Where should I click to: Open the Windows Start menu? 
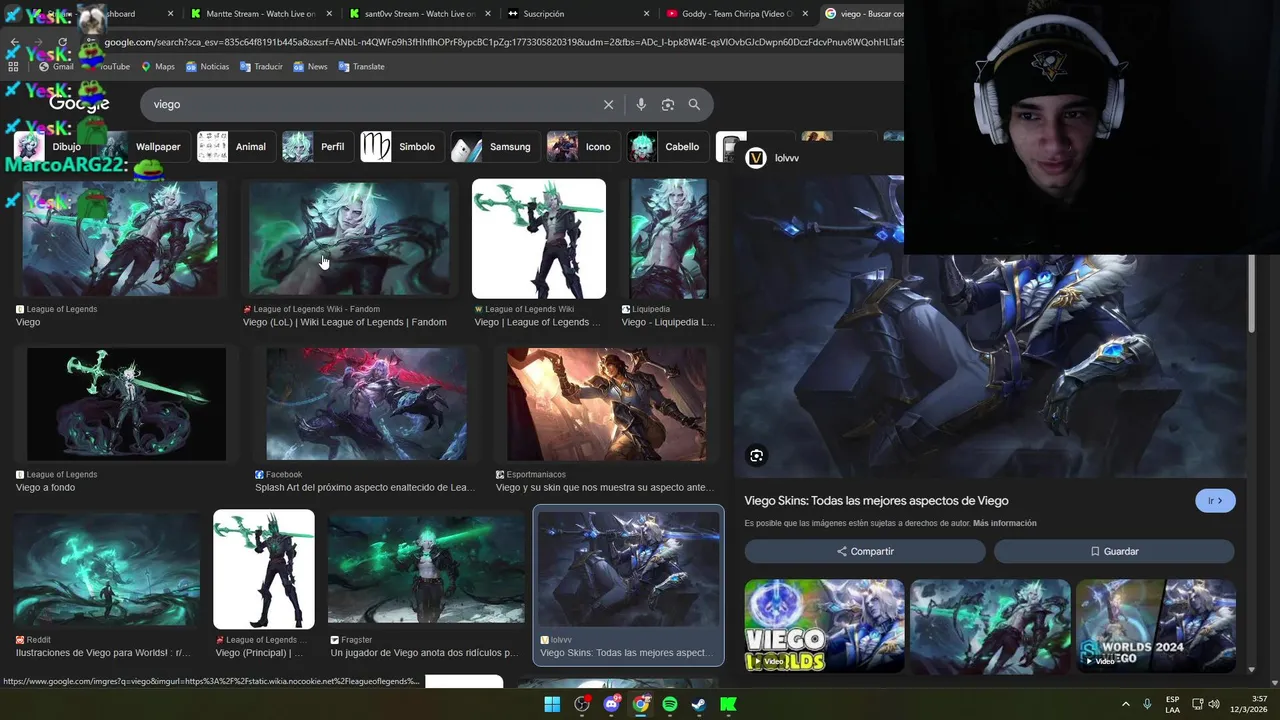pyautogui.click(x=552, y=704)
